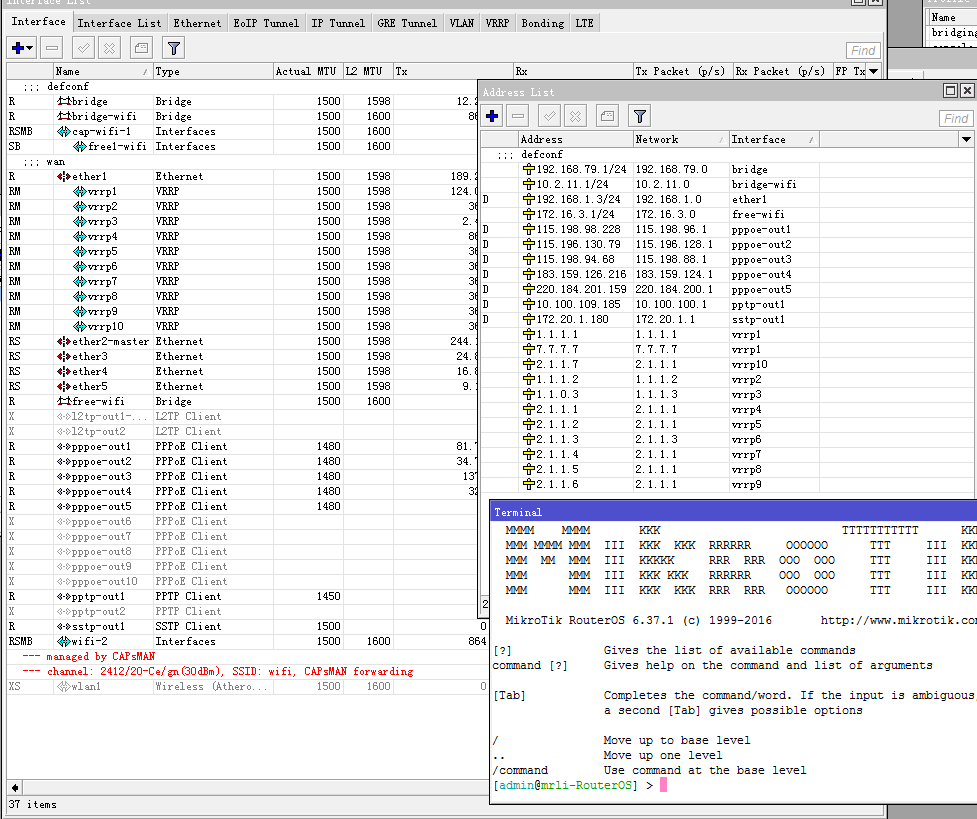Select the bridge interface icon row
This screenshot has width=977, height=819.
click(64, 101)
